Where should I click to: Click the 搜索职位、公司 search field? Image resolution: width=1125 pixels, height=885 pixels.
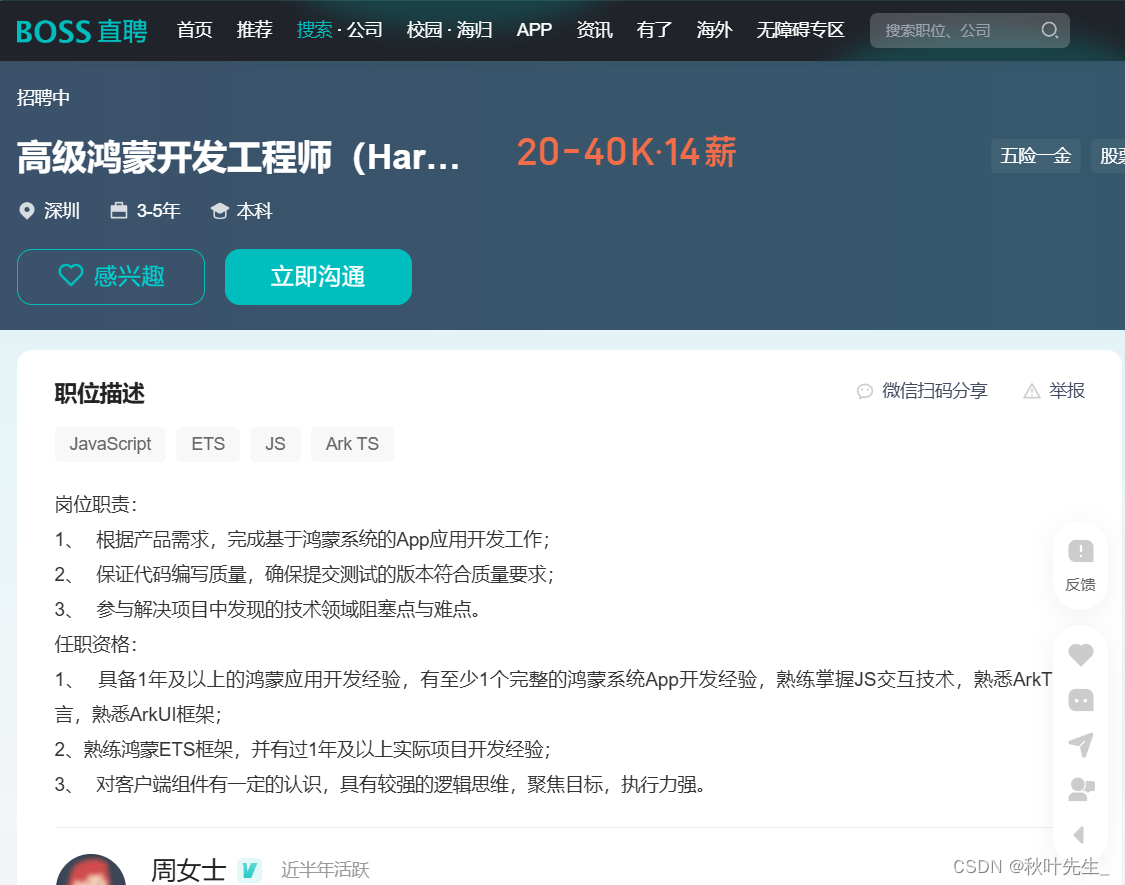[970, 30]
